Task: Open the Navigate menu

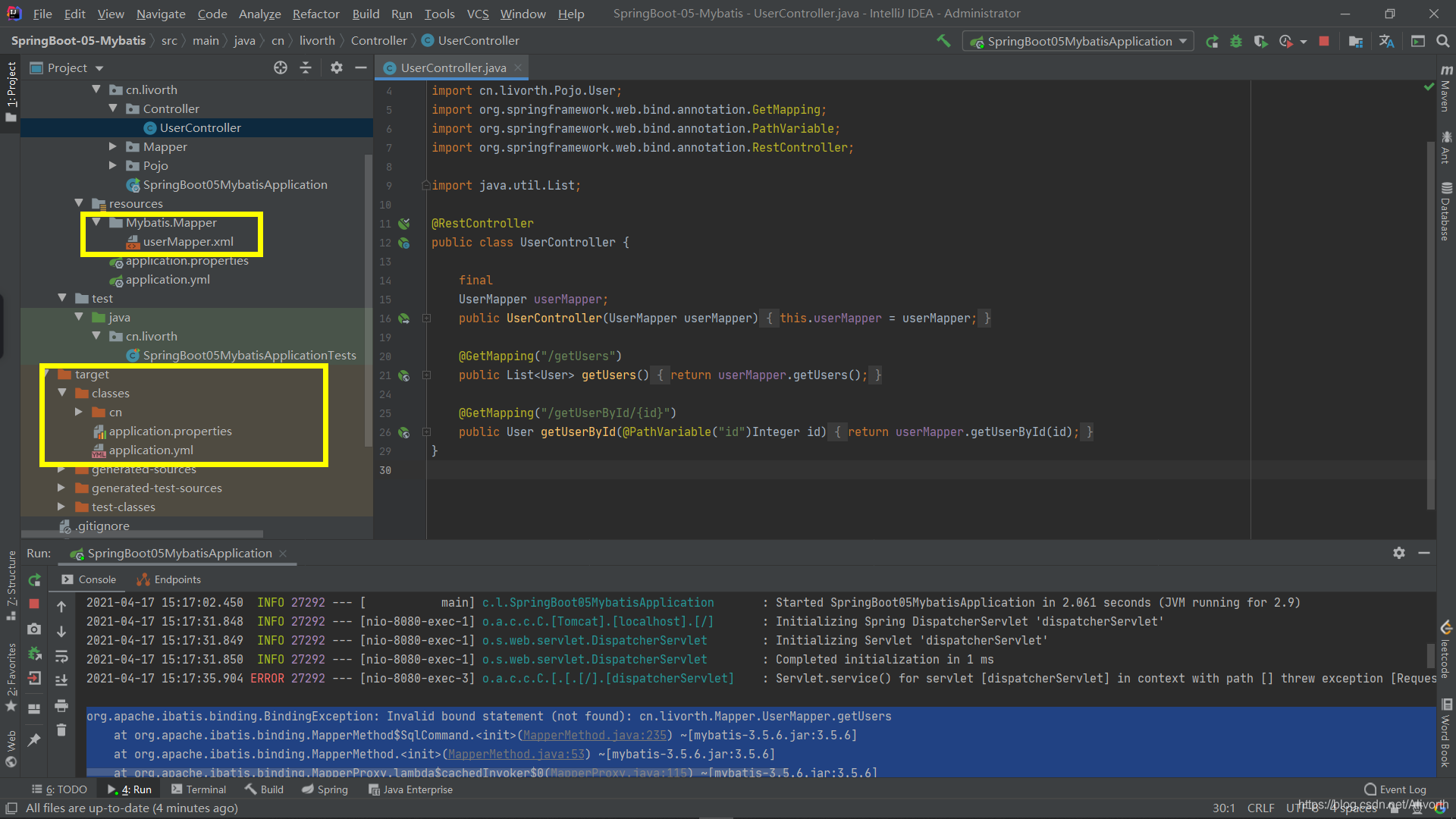Action: click(161, 14)
